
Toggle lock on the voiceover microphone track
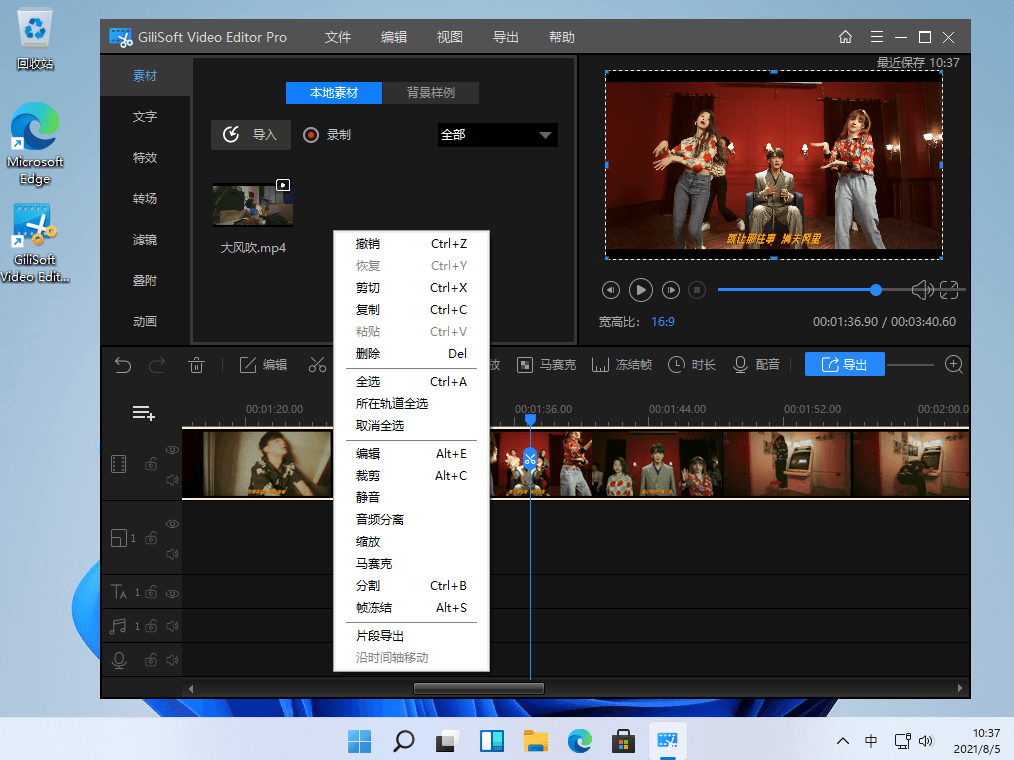tap(151, 660)
